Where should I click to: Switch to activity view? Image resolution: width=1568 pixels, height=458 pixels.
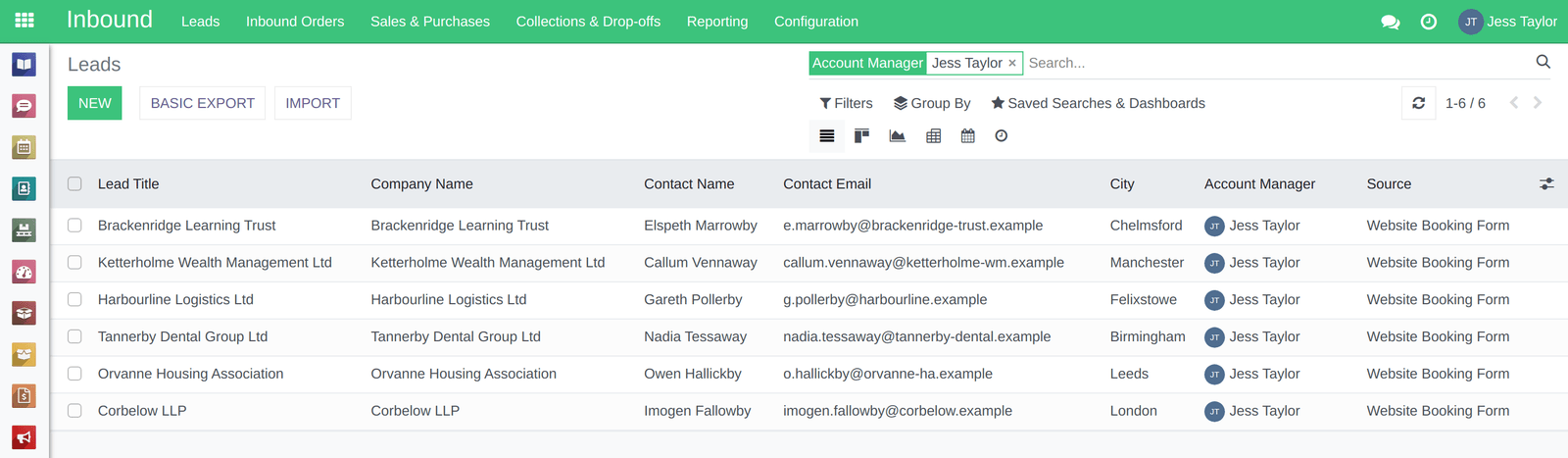pyautogui.click(x=1002, y=136)
